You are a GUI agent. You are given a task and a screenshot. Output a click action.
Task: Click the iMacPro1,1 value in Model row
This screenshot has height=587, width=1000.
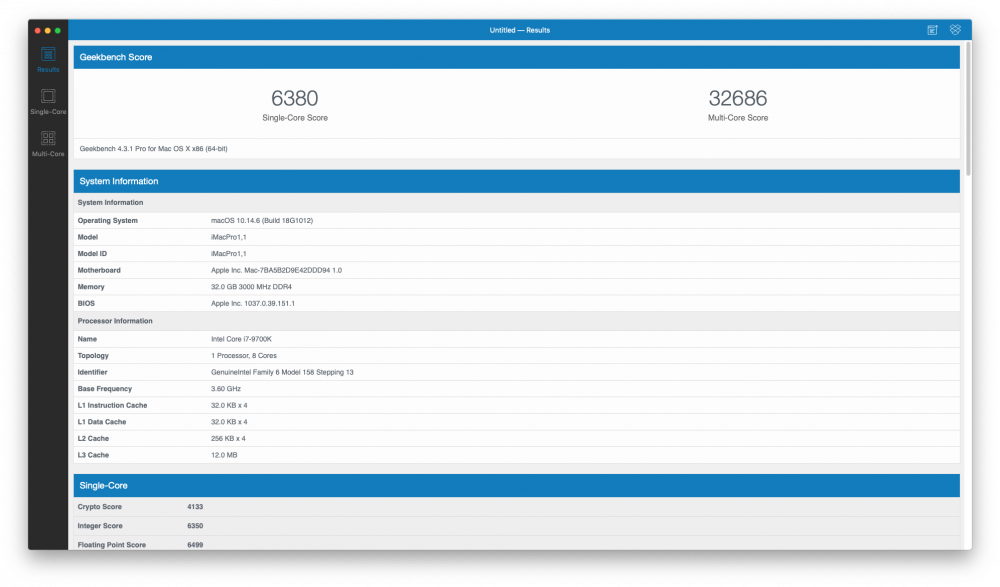pyautogui.click(x=229, y=237)
